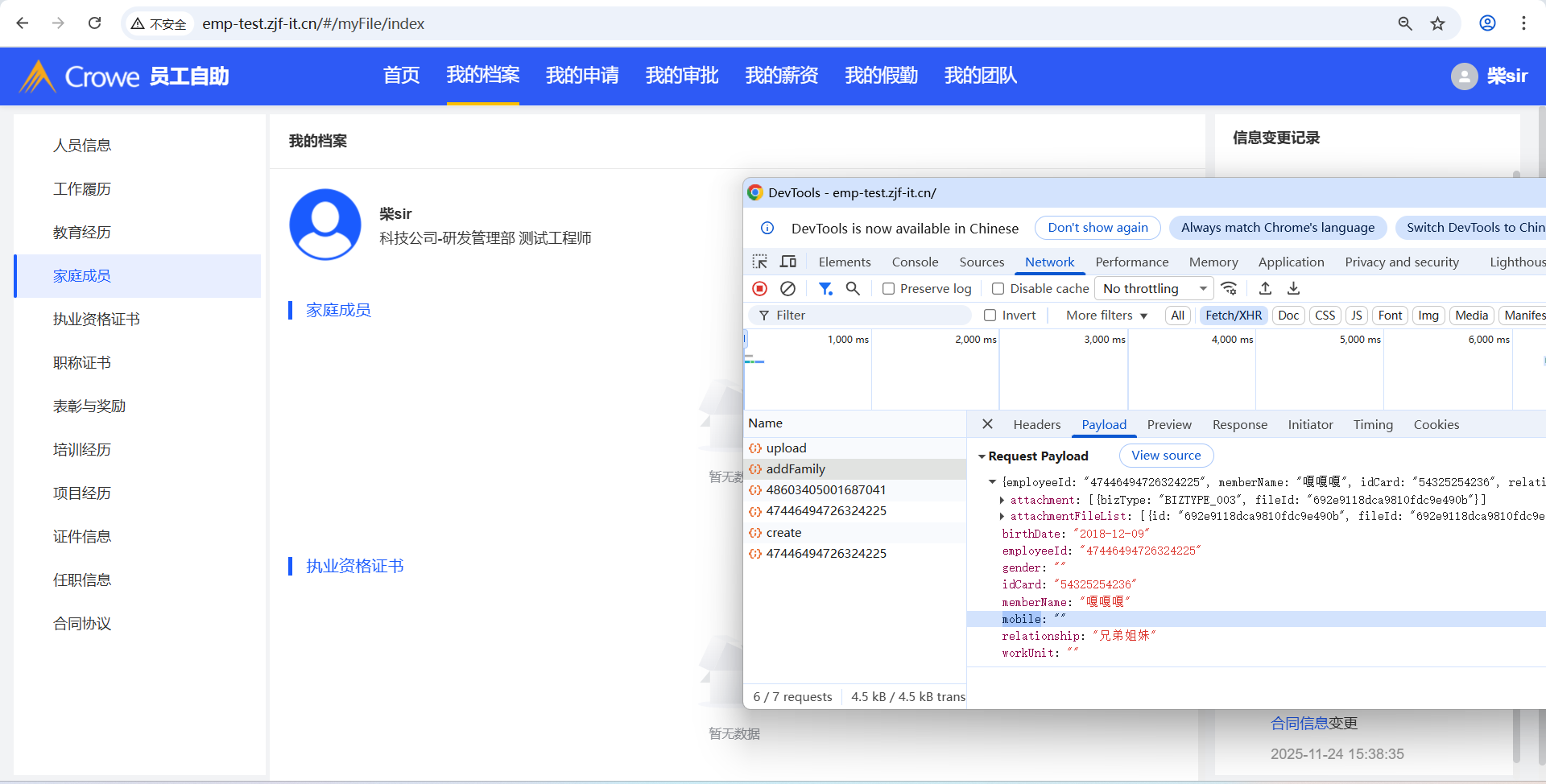Open the No throttling dropdown

click(x=1155, y=289)
